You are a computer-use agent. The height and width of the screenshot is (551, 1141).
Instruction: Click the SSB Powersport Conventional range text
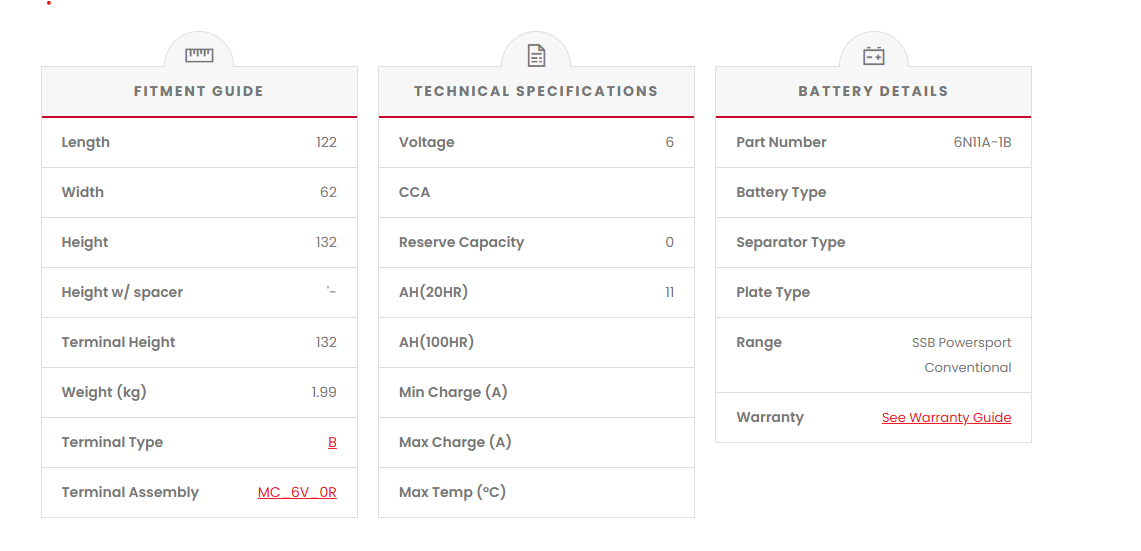(x=962, y=355)
